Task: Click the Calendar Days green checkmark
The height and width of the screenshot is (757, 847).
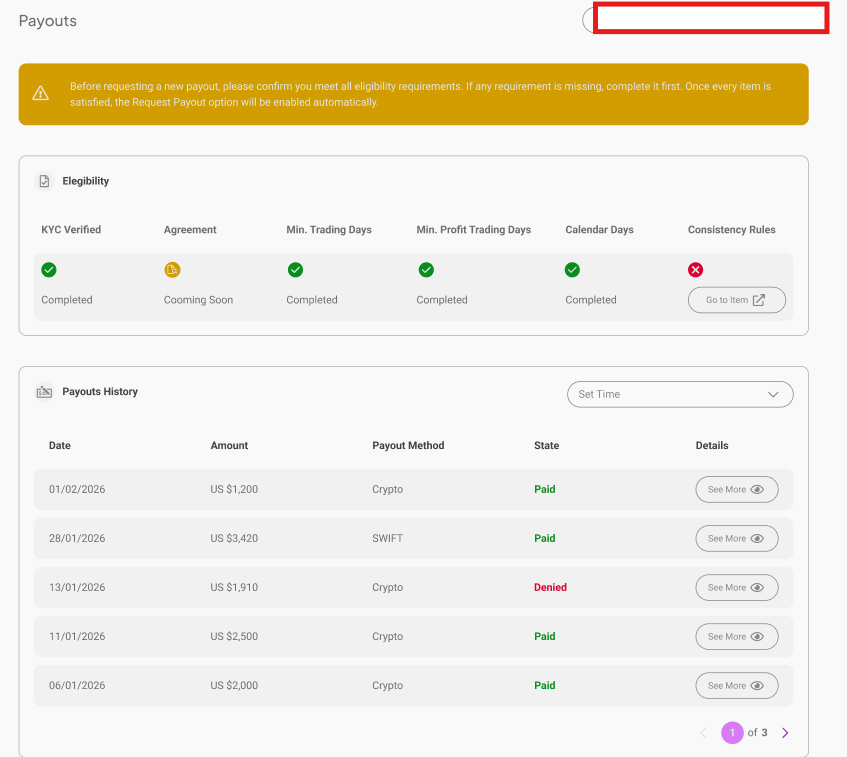Action: pyautogui.click(x=572, y=270)
